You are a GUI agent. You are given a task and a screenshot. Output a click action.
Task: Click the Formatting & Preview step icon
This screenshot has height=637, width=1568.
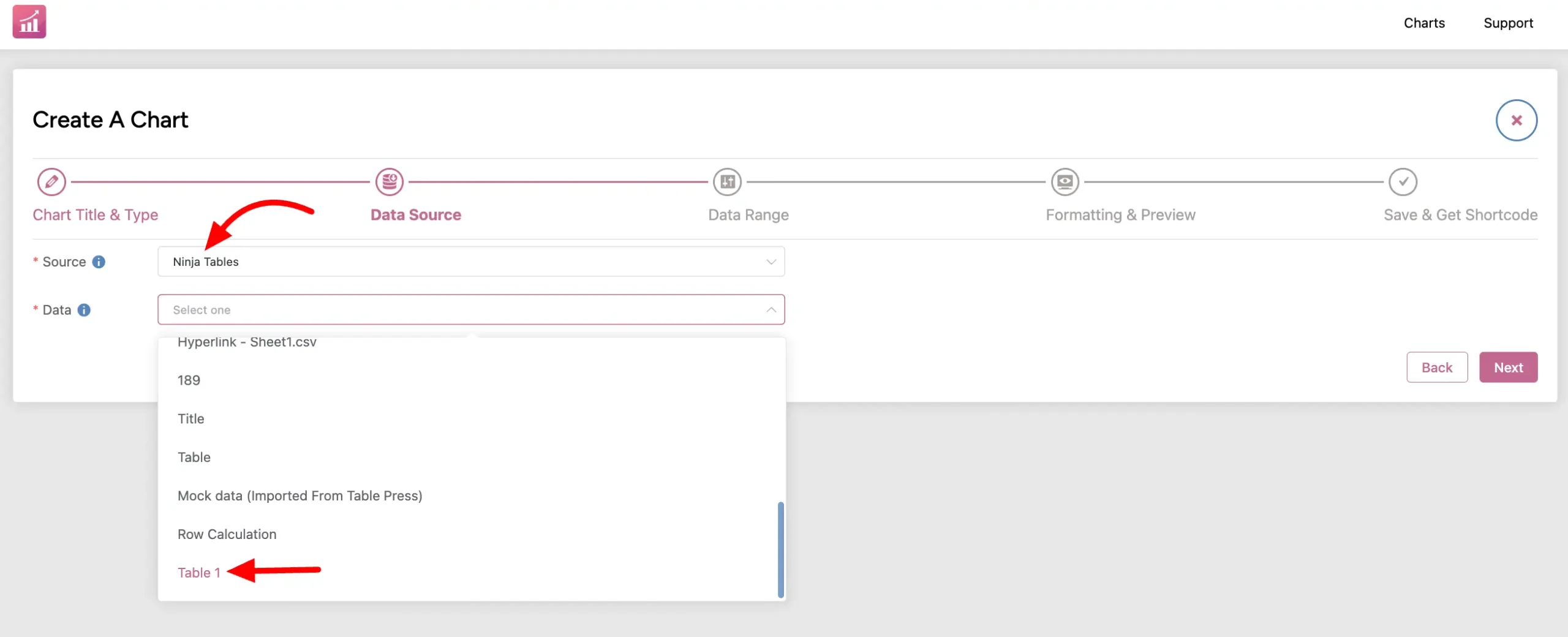point(1066,182)
